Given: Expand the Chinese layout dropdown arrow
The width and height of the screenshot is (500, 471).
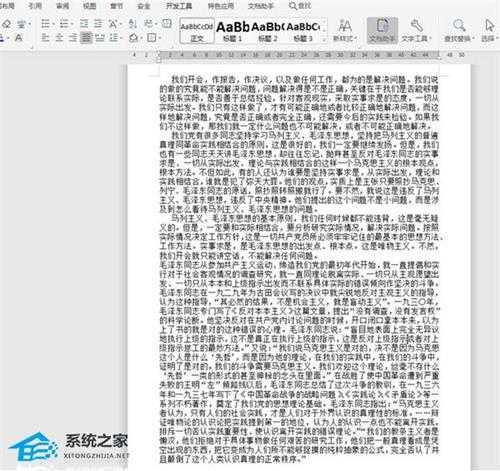Looking at the screenshot, I should tap(120, 24).
